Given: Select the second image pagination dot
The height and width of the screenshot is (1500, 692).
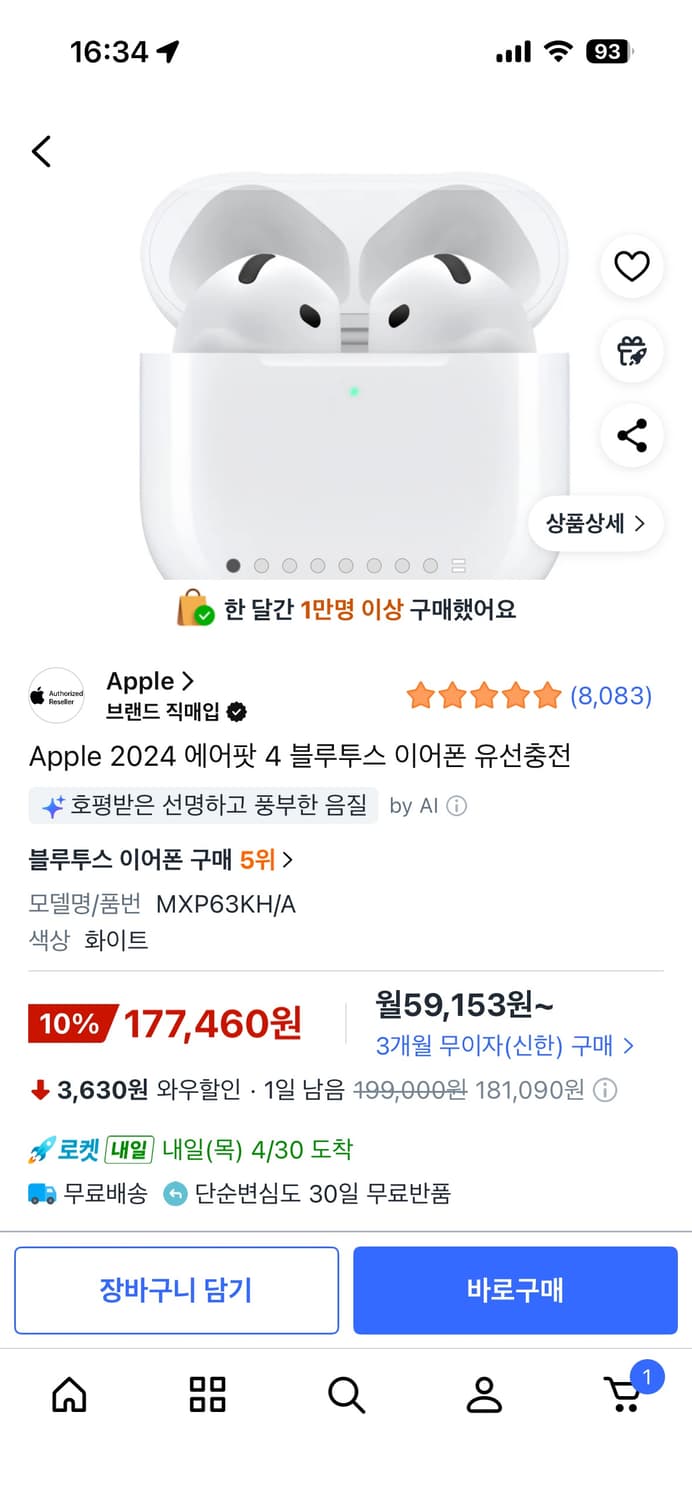Looking at the screenshot, I should (262, 566).
